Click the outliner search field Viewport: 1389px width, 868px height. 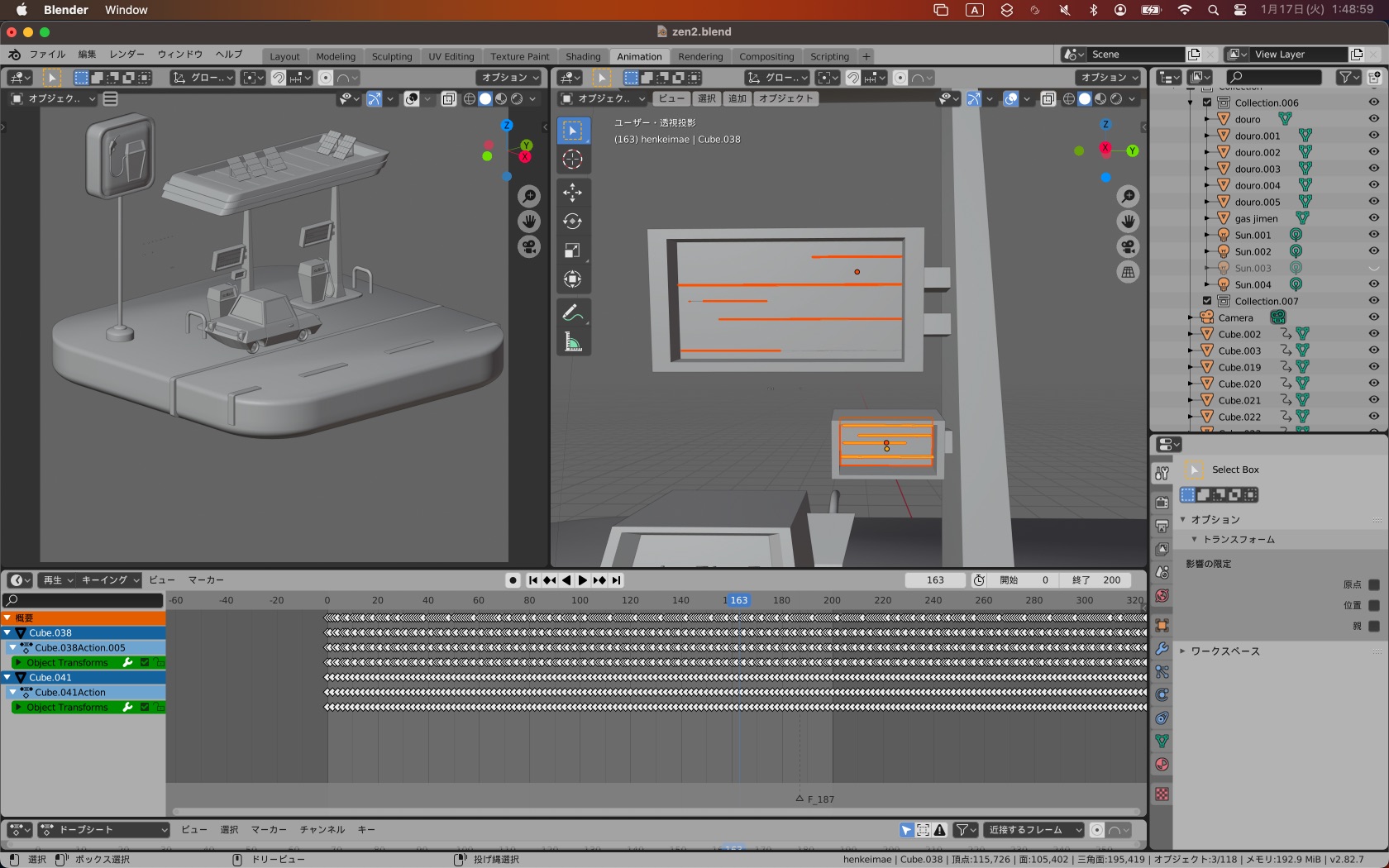click(1273, 78)
